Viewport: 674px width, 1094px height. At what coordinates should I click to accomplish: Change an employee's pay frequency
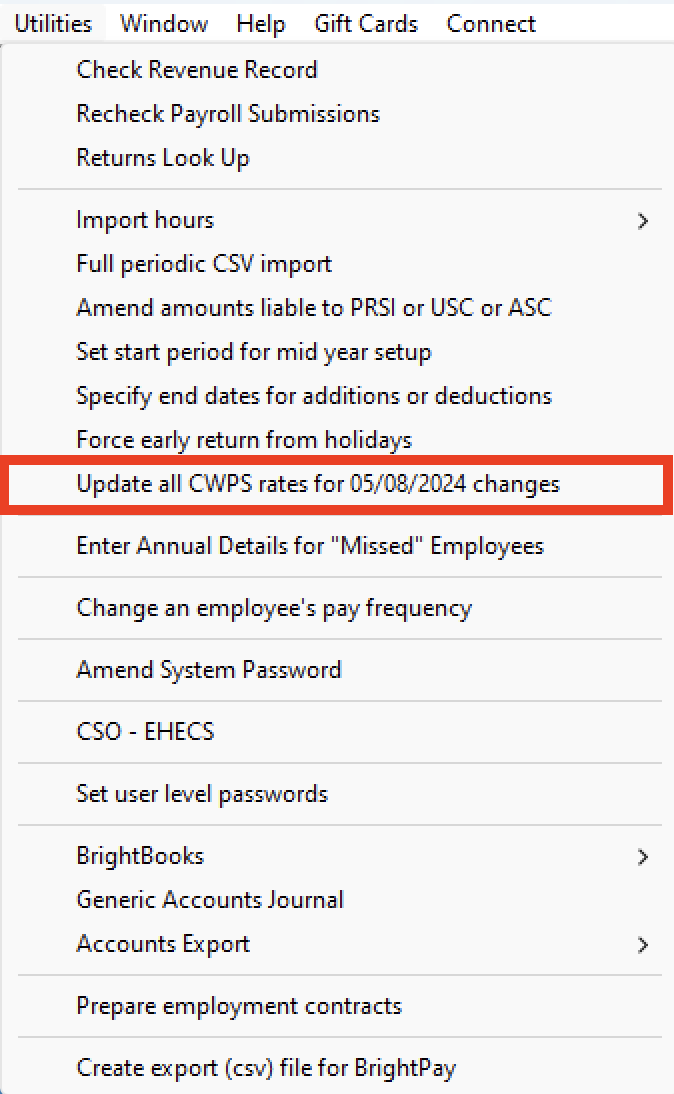coord(274,608)
